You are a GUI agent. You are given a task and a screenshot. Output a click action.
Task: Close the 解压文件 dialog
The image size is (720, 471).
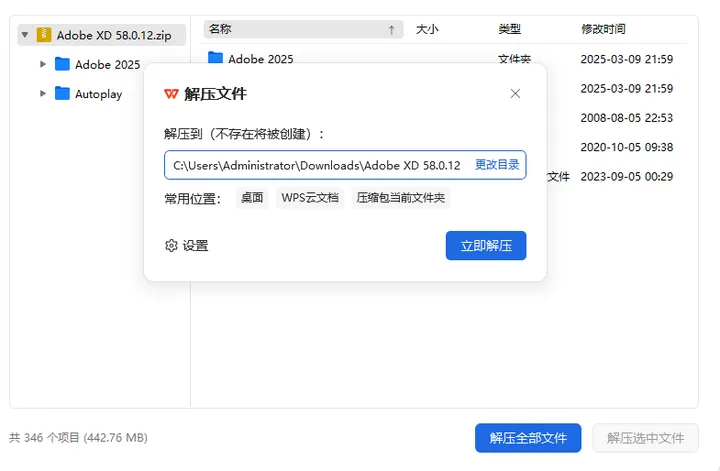pyautogui.click(x=515, y=94)
